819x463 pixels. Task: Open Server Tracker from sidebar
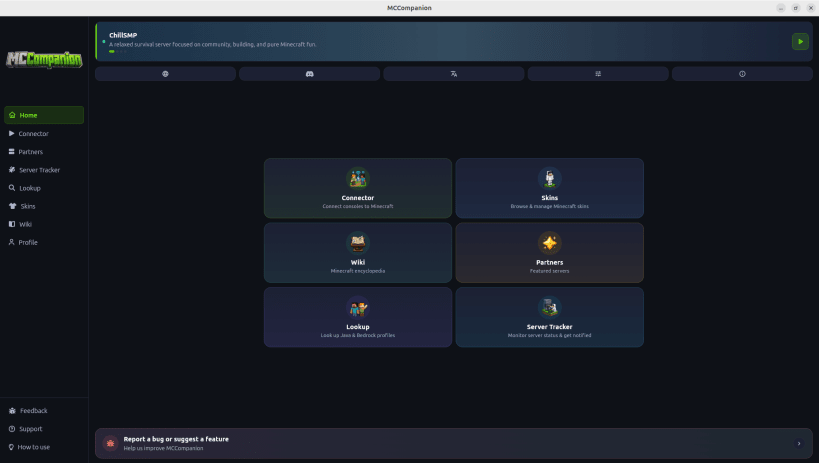(x=44, y=170)
